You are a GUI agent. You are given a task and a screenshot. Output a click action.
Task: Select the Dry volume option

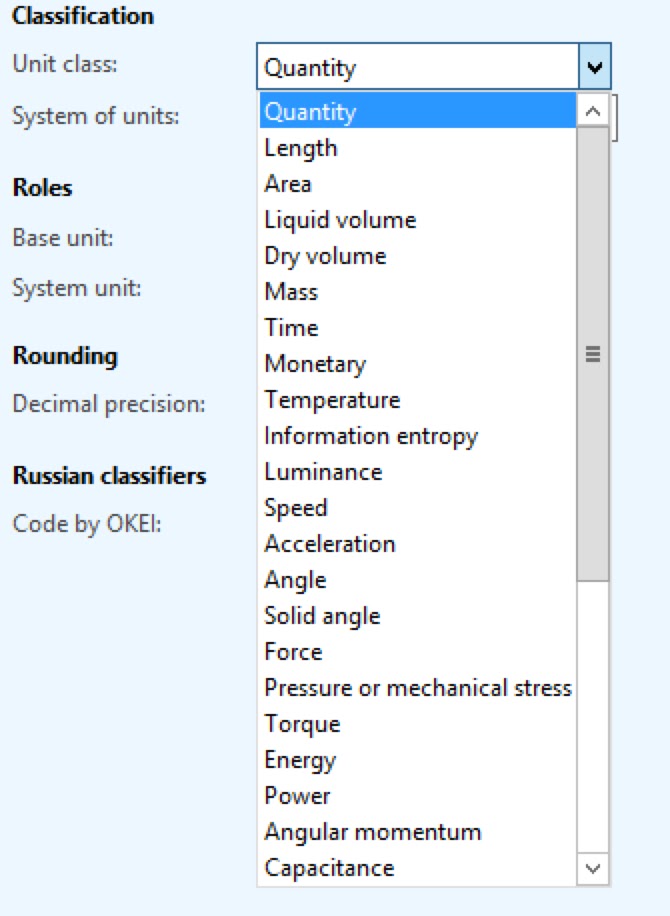tap(325, 256)
